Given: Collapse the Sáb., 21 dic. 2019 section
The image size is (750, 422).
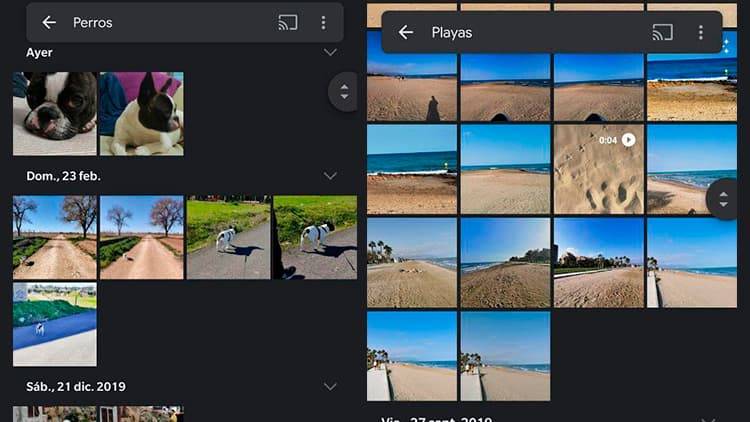Looking at the screenshot, I should click(330, 386).
